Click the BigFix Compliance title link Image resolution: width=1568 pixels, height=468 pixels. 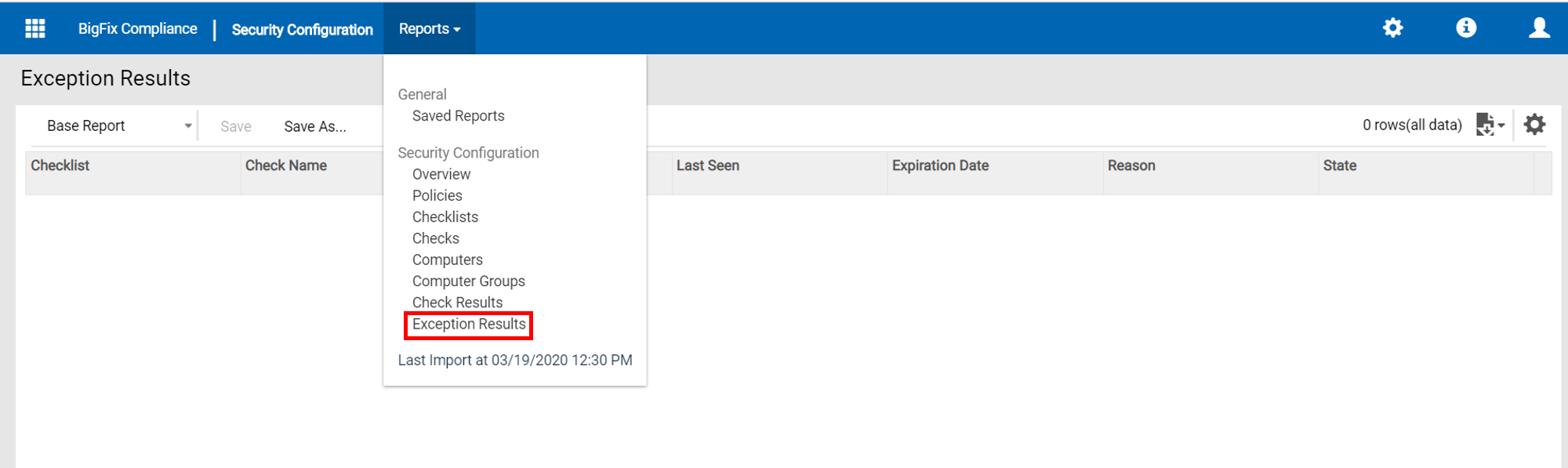pyautogui.click(x=137, y=29)
